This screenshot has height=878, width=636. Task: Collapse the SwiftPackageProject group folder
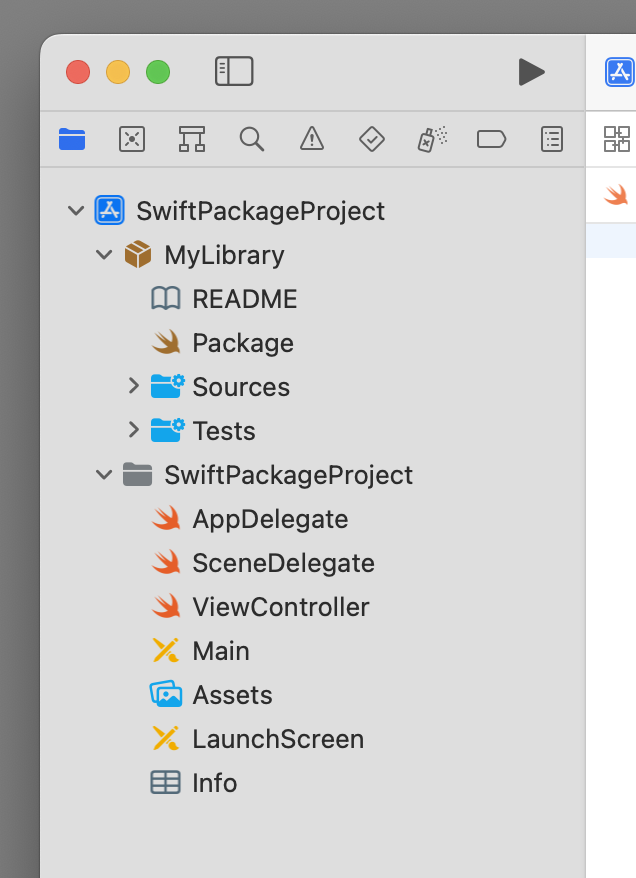(x=103, y=475)
